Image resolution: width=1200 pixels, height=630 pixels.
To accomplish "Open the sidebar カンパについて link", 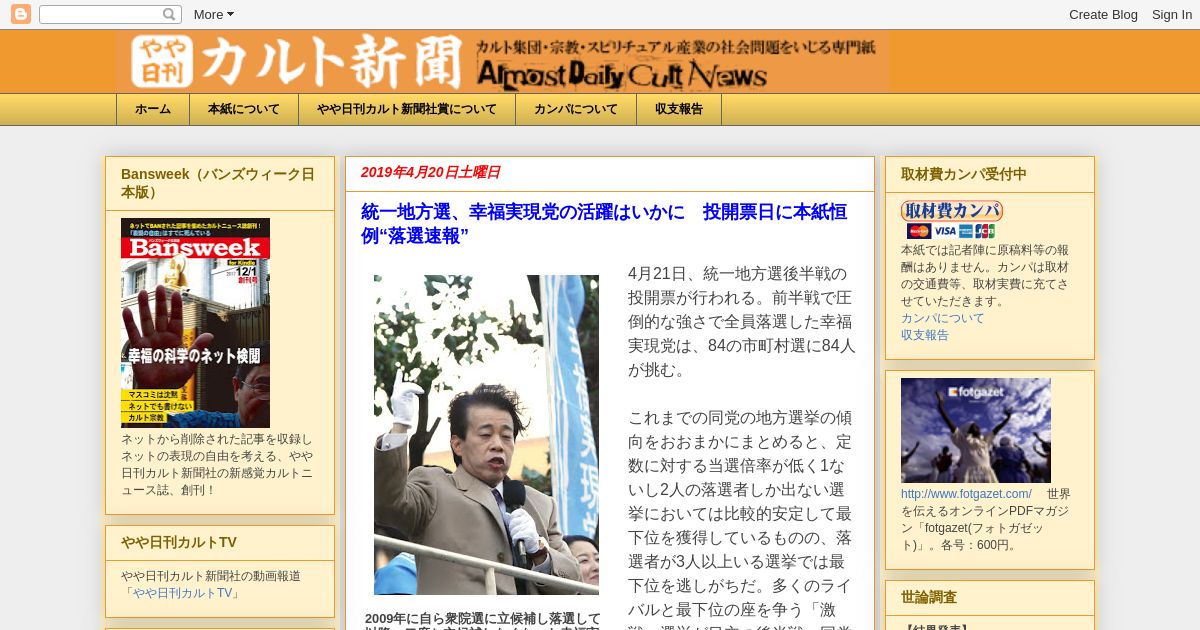I will (x=942, y=318).
